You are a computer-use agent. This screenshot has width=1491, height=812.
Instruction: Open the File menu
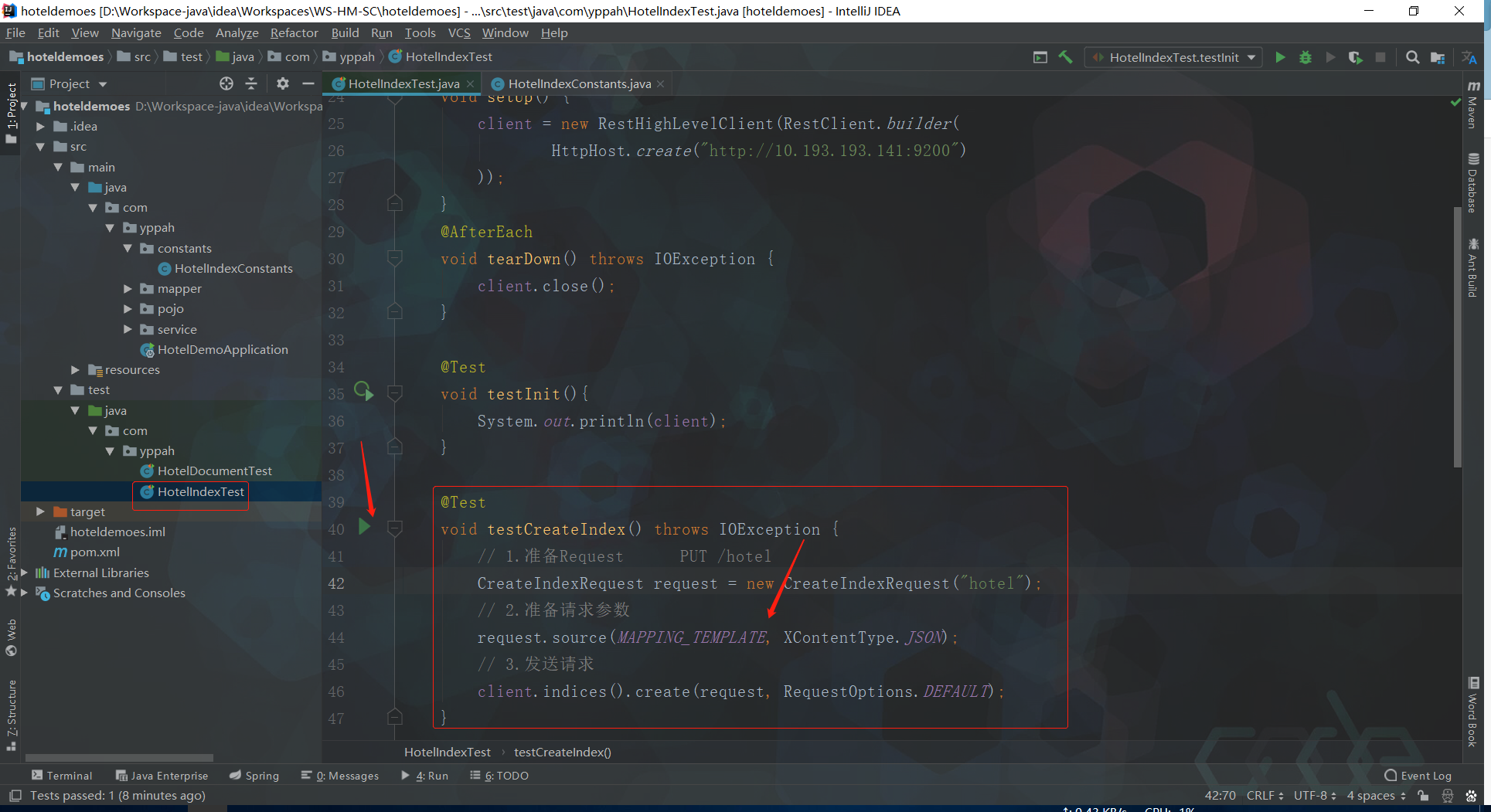click(15, 32)
